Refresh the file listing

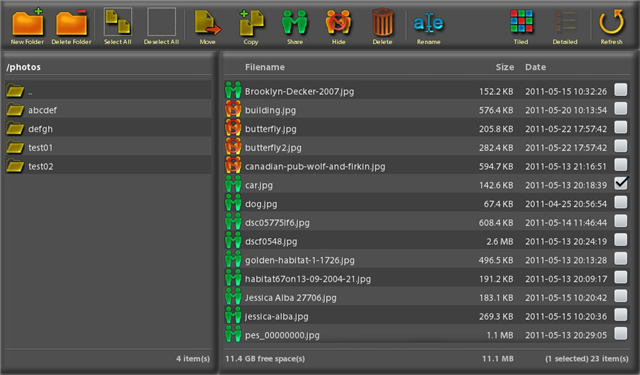point(611,22)
